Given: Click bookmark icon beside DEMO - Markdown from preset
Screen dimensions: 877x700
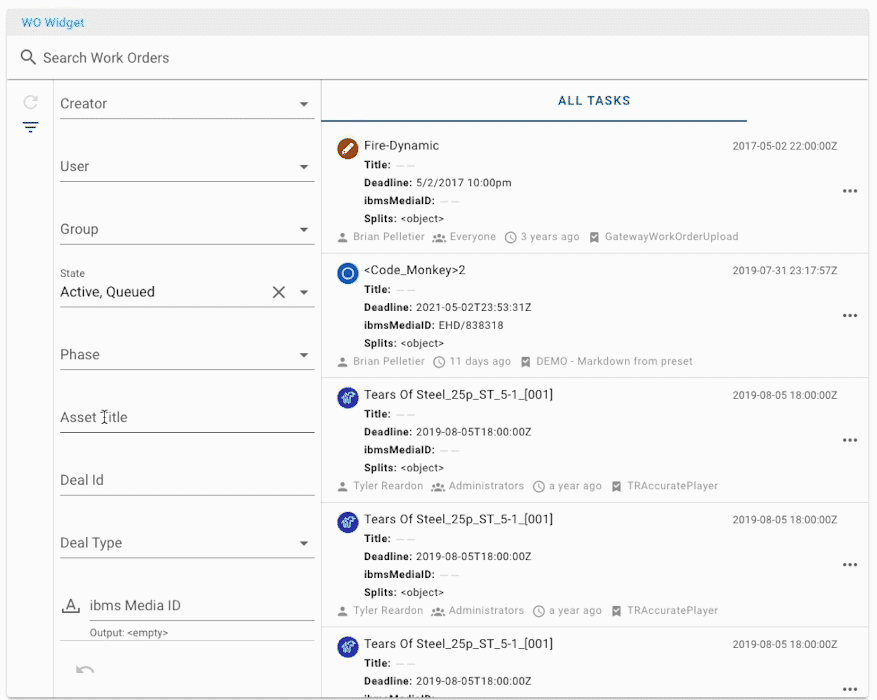Looking at the screenshot, I should pos(525,362).
